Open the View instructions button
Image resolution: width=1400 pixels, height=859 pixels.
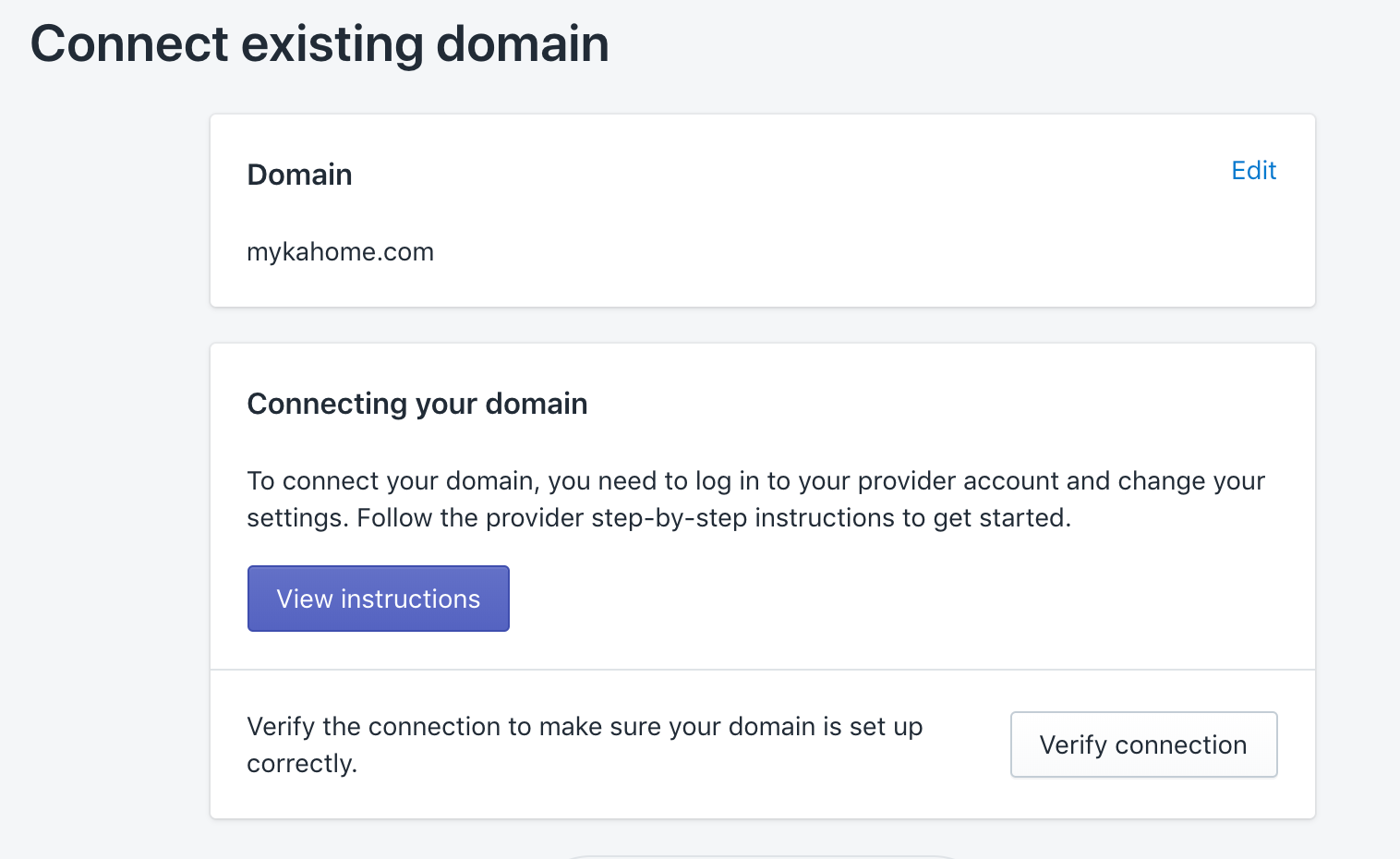coord(379,599)
